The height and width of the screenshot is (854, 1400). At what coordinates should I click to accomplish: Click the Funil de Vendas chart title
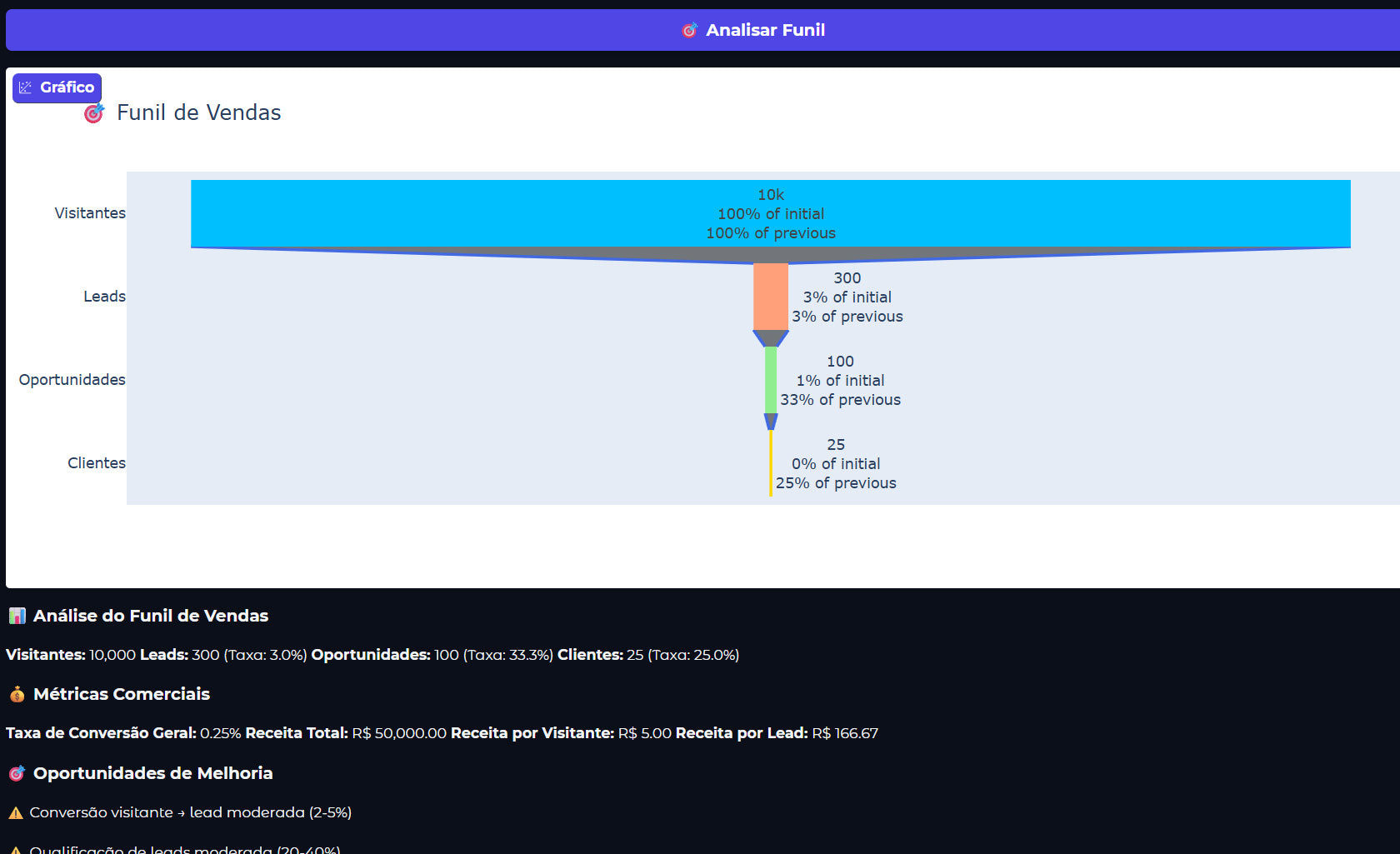point(198,112)
